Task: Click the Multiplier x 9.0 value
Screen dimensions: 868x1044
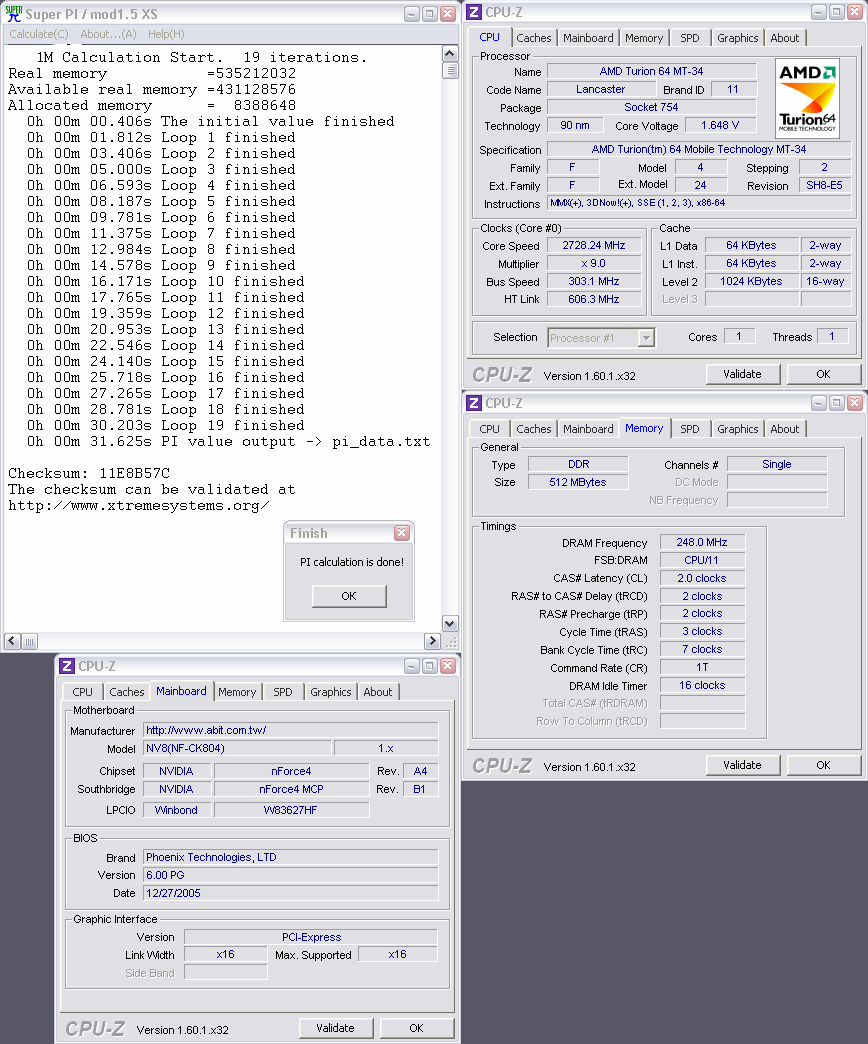Action: (x=594, y=263)
